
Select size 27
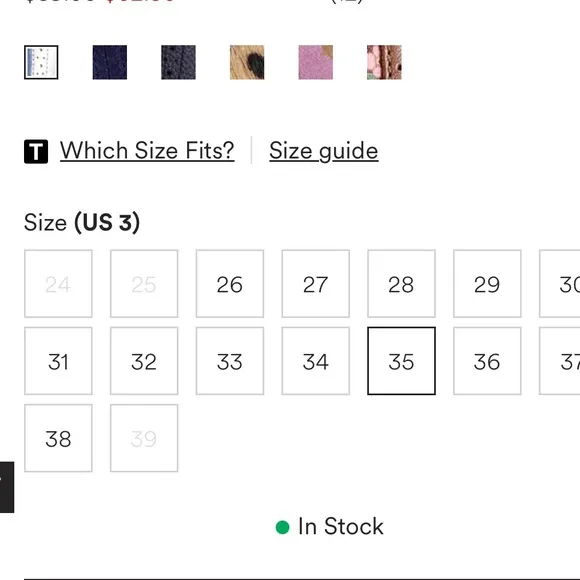(316, 284)
